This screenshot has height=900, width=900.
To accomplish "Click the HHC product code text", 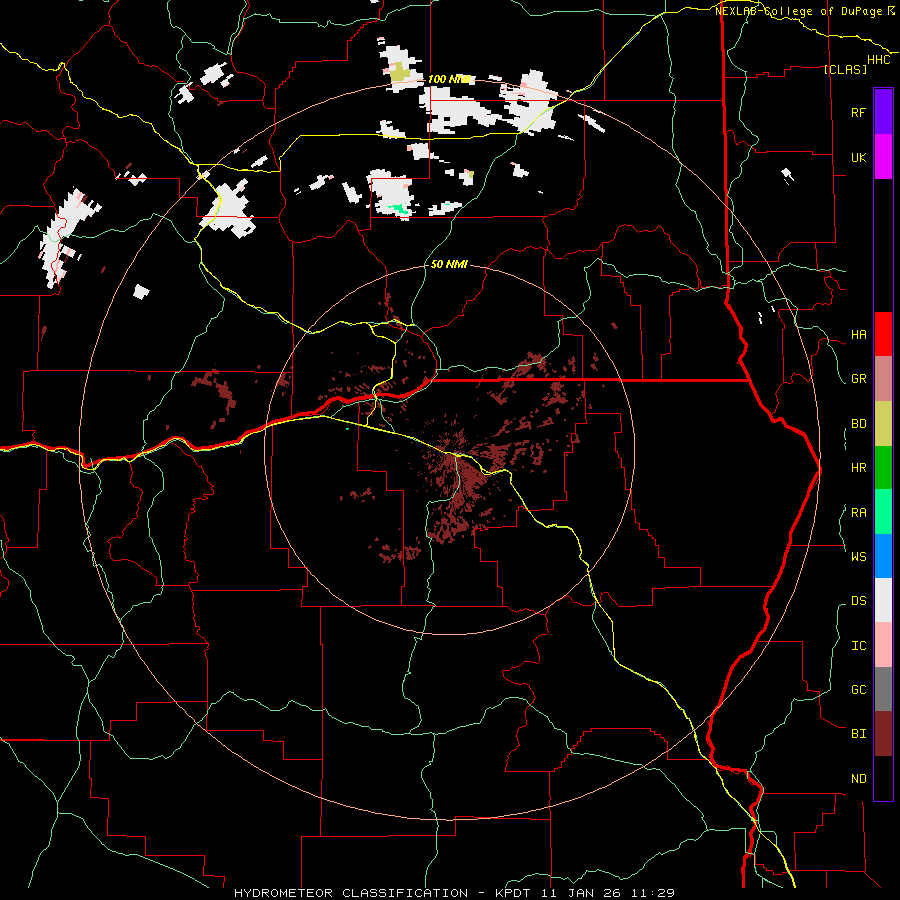I will pos(879,60).
